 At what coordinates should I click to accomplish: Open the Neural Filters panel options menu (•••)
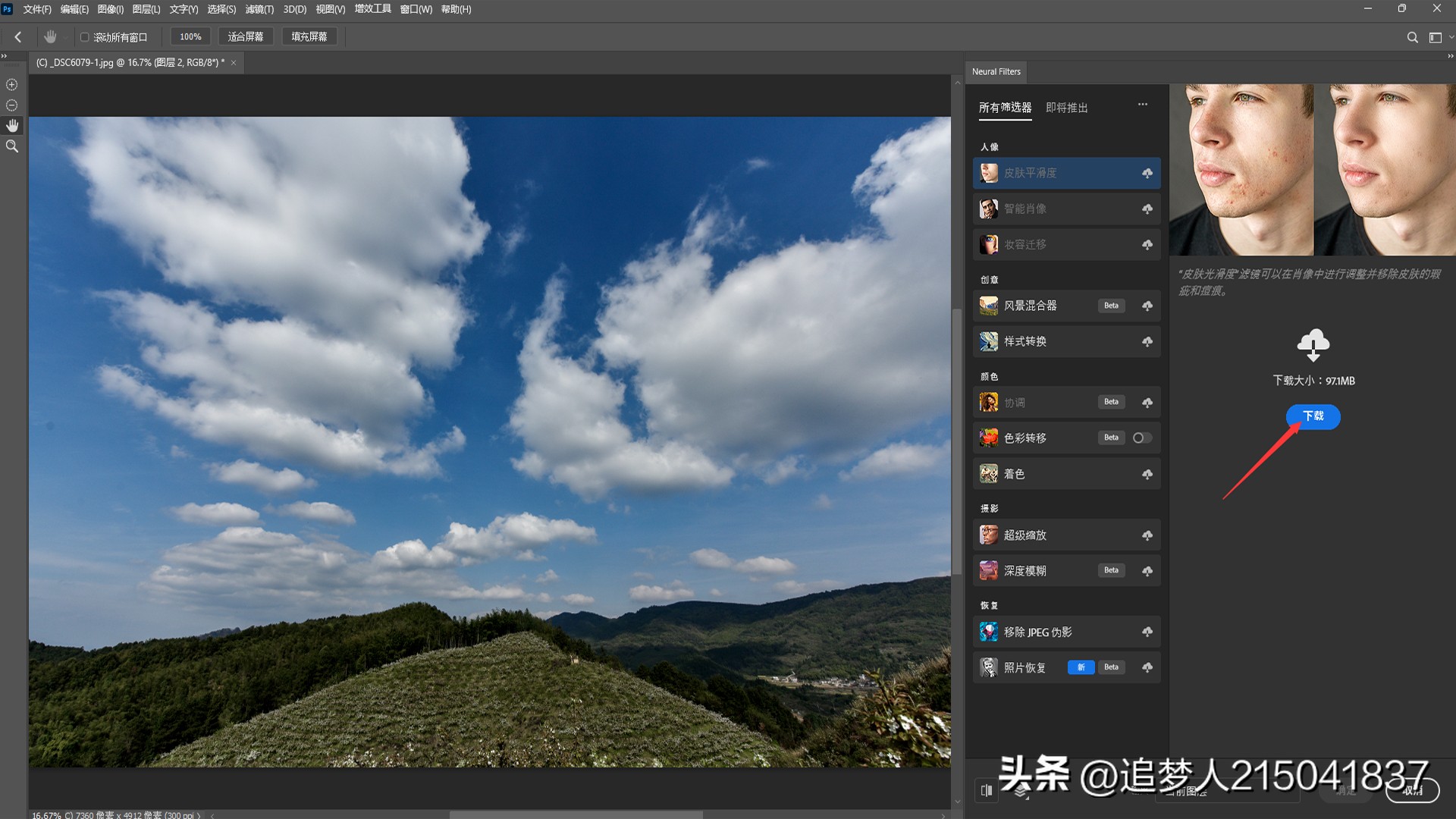1142,105
